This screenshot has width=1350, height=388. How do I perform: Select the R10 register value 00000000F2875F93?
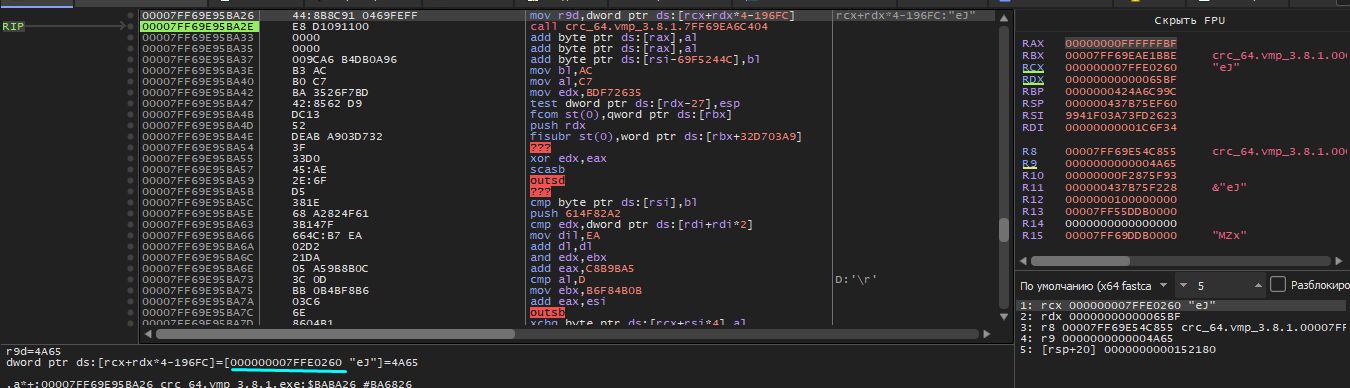coord(1120,175)
